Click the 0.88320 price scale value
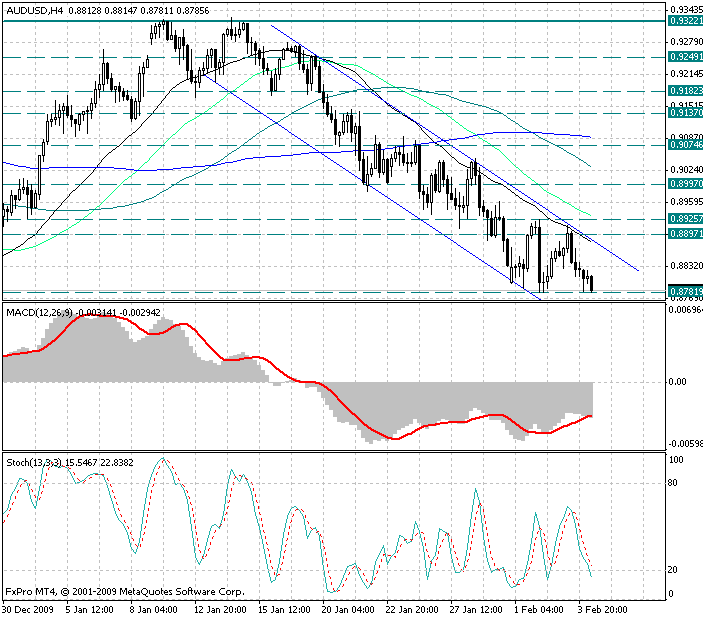703x617 pixels. click(686, 266)
